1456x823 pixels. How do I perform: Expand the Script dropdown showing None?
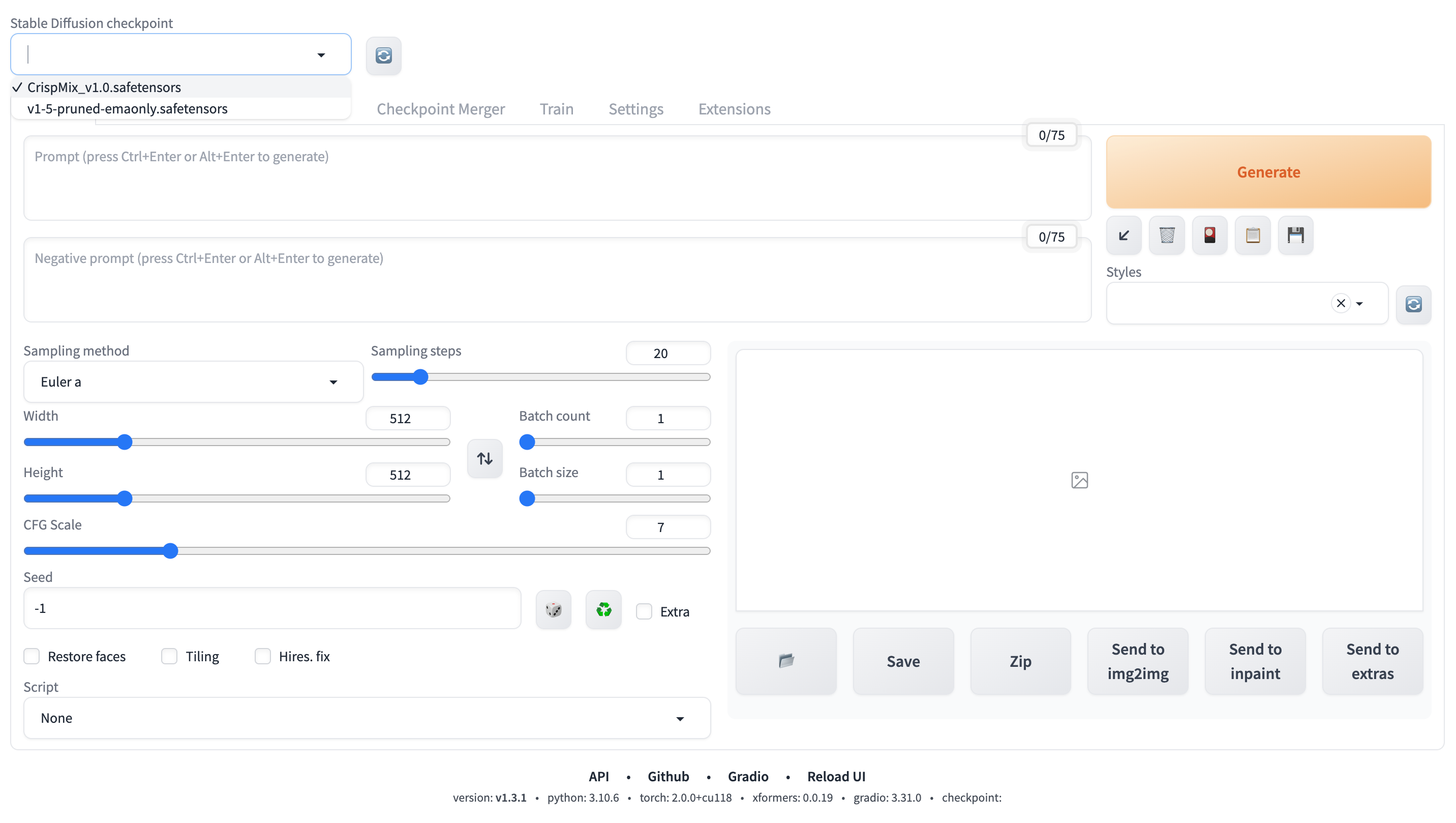pos(366,718)
